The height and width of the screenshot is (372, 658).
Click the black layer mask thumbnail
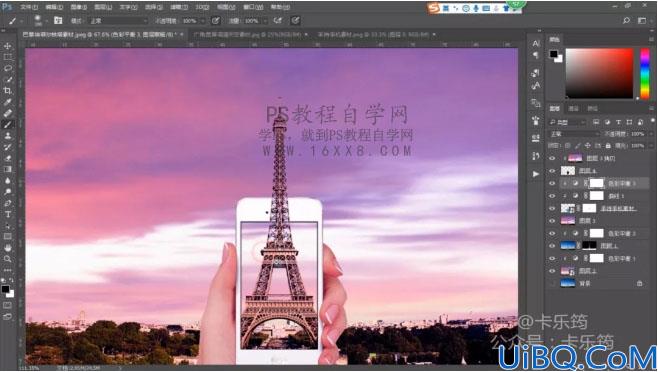click(589, 246)
